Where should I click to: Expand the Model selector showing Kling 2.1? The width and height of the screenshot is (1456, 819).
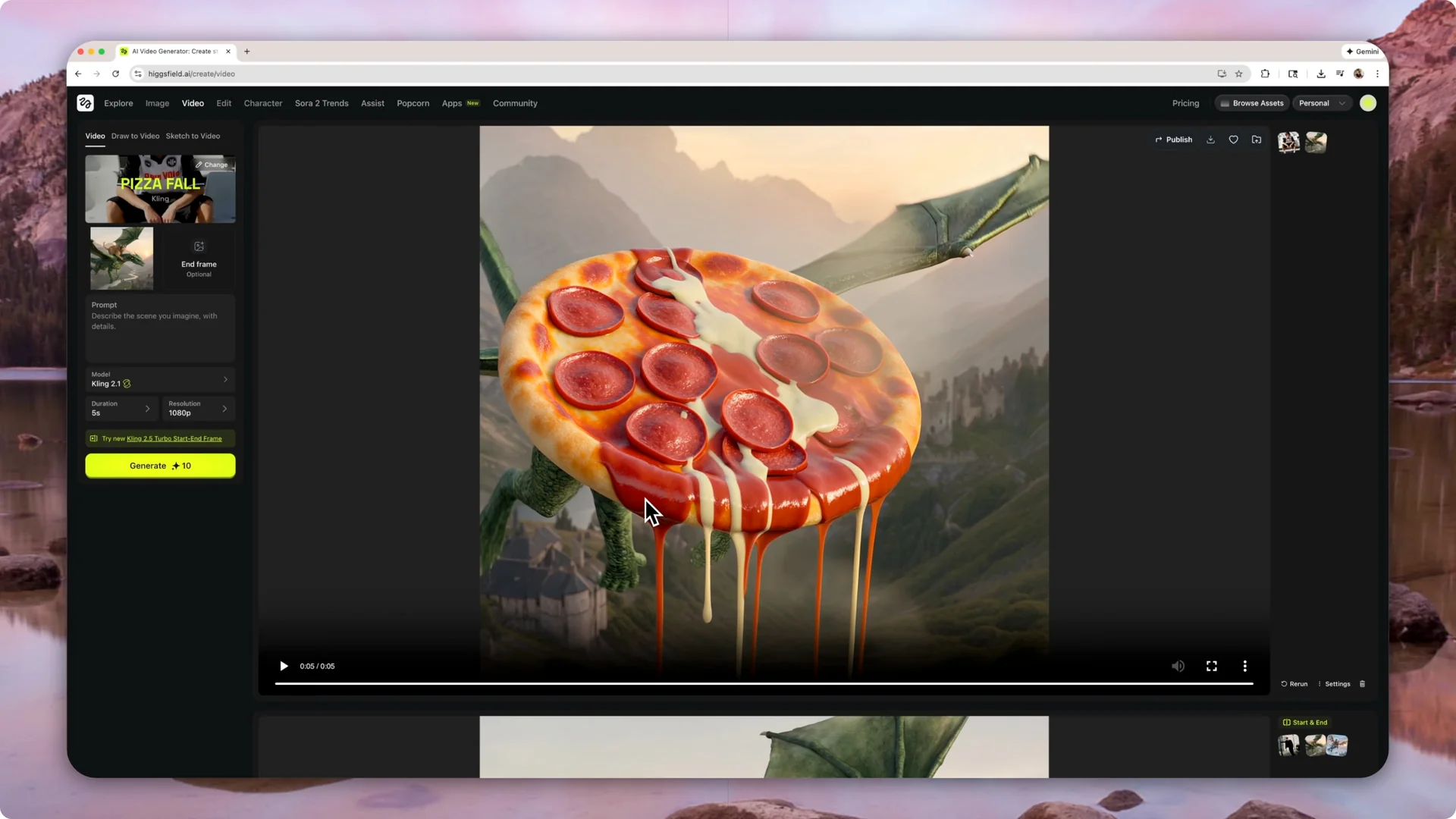coord(160,379)
